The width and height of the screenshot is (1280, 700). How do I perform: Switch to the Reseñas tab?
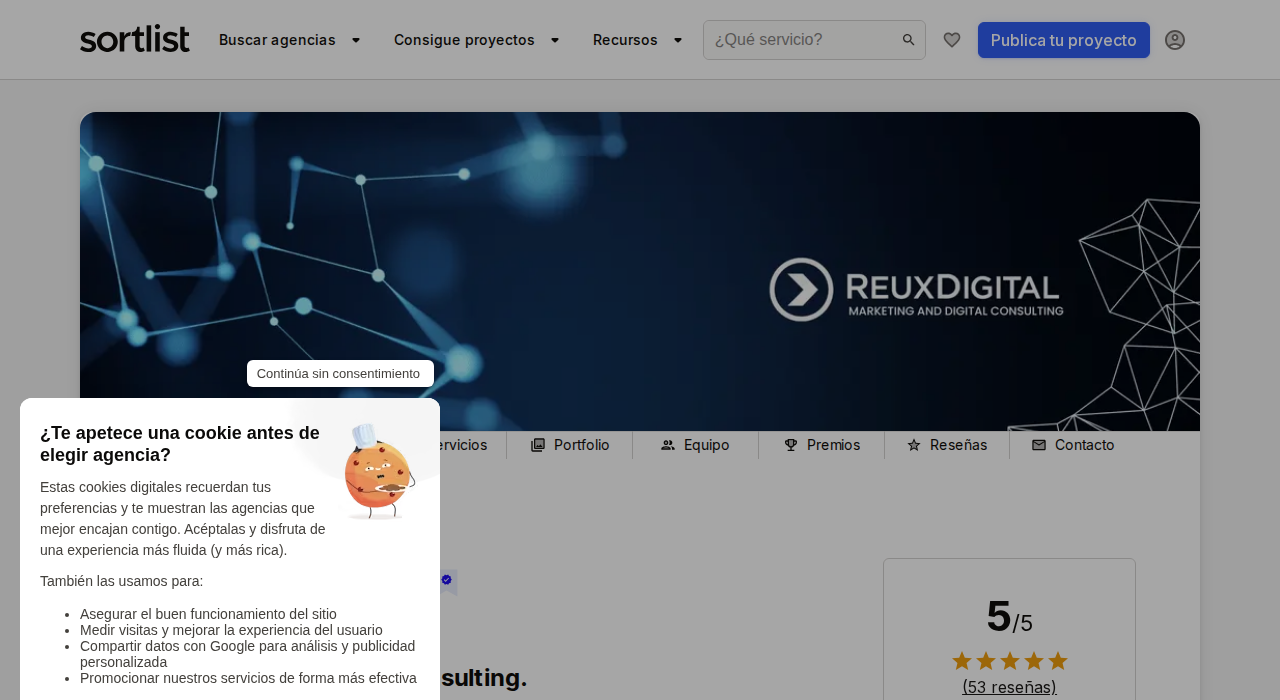(947, 445)
